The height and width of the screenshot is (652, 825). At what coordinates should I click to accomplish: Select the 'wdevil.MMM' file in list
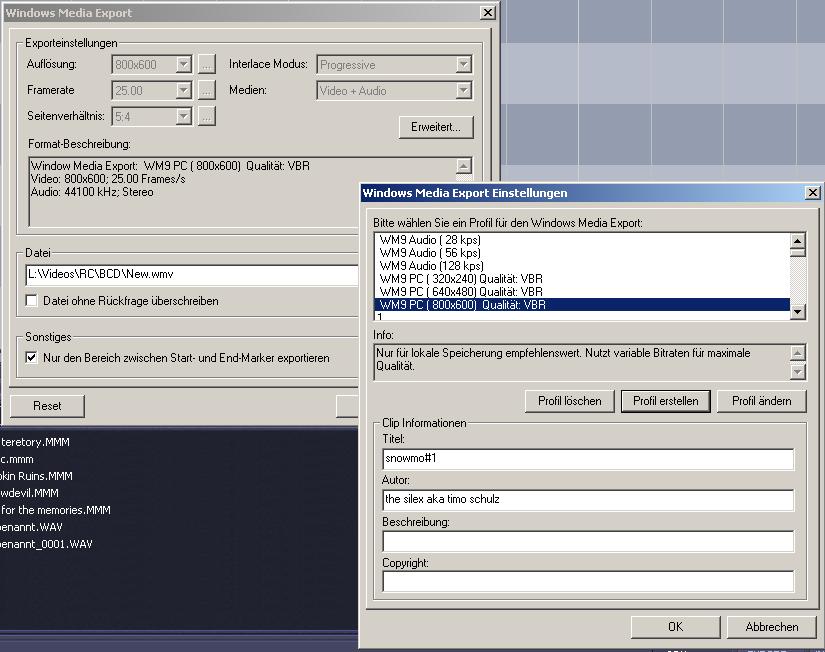click(29, 493)
